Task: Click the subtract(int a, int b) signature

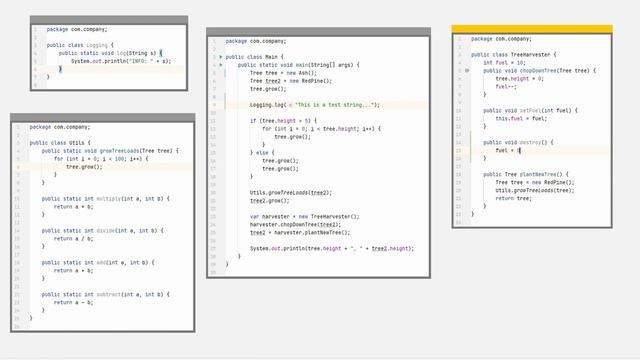Action: 105,294
